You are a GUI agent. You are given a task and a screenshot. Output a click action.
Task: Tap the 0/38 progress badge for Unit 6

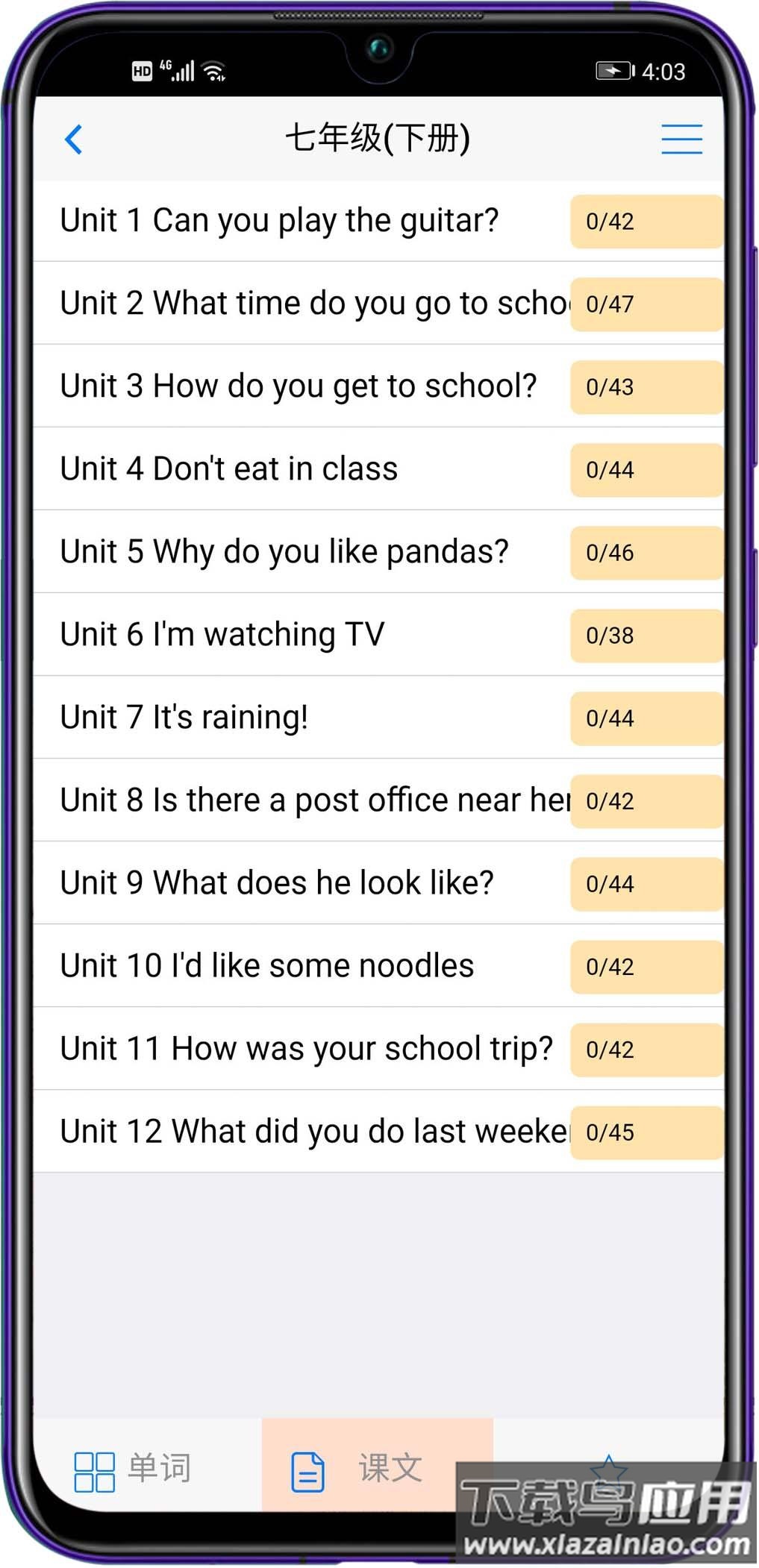coord(646,636)
